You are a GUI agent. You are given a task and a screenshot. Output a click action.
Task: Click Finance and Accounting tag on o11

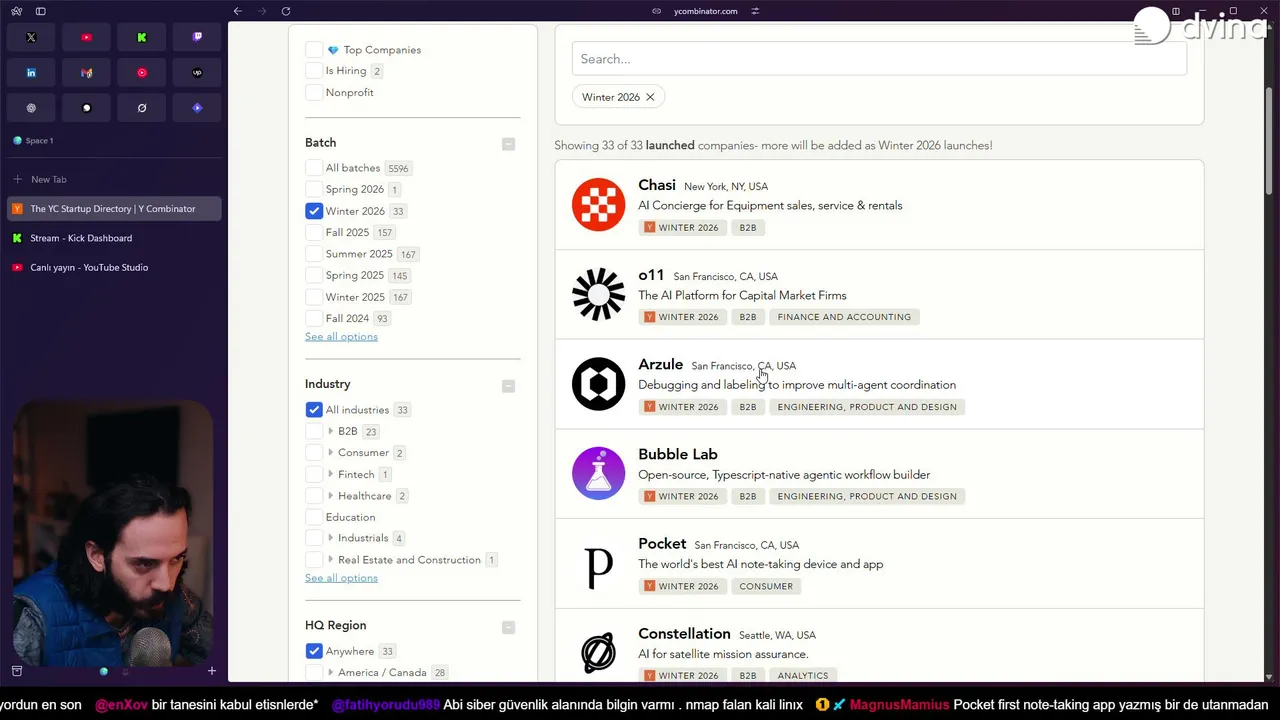coord(844,317)
